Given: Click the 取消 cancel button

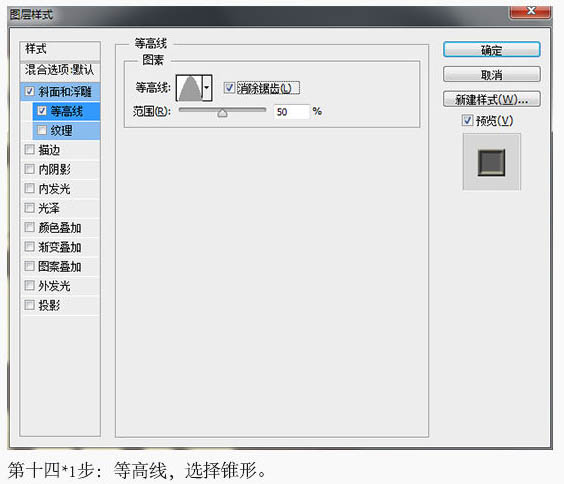Looking at the screenshot, I should pos(491,74).
